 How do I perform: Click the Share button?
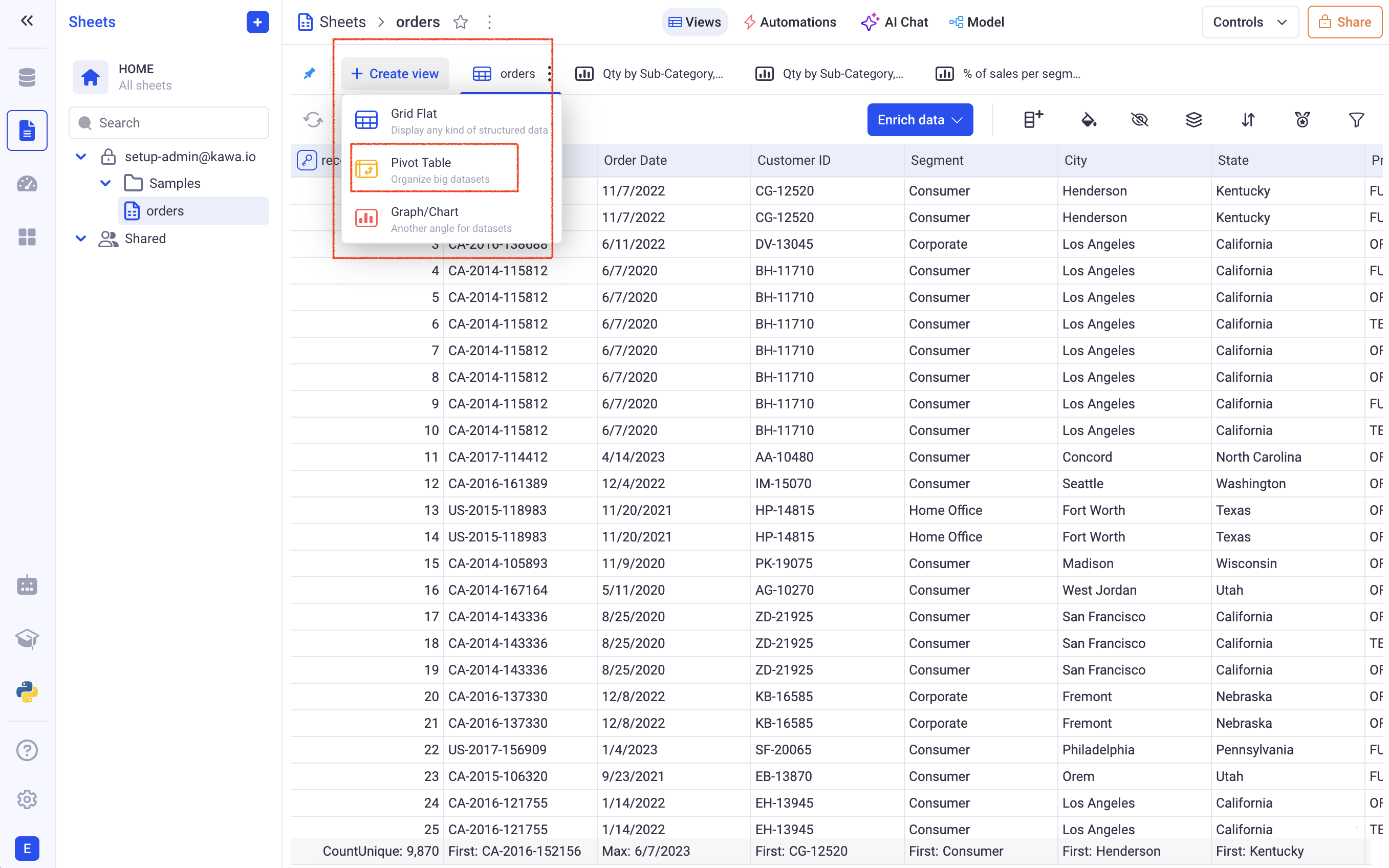tap(1344, 23)
